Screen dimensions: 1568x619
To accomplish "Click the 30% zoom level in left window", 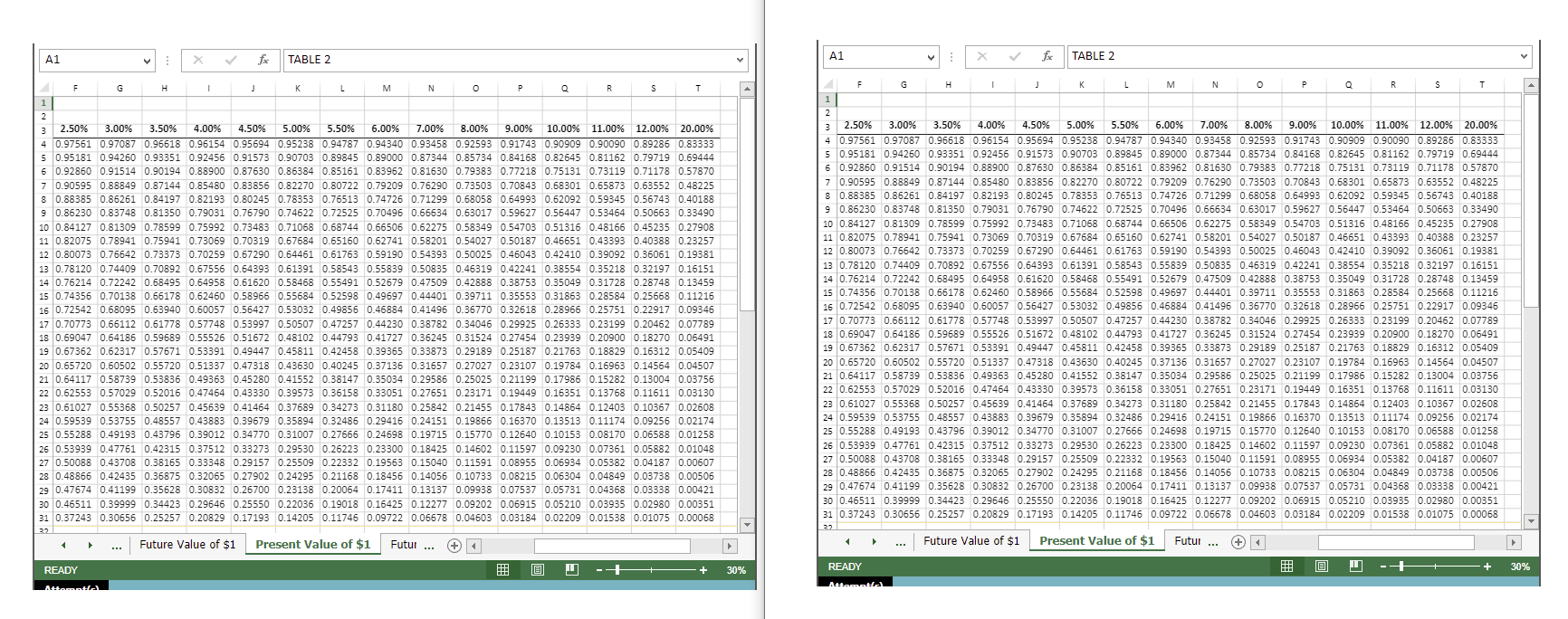I will pyautogui.click(x=736, y=570).
